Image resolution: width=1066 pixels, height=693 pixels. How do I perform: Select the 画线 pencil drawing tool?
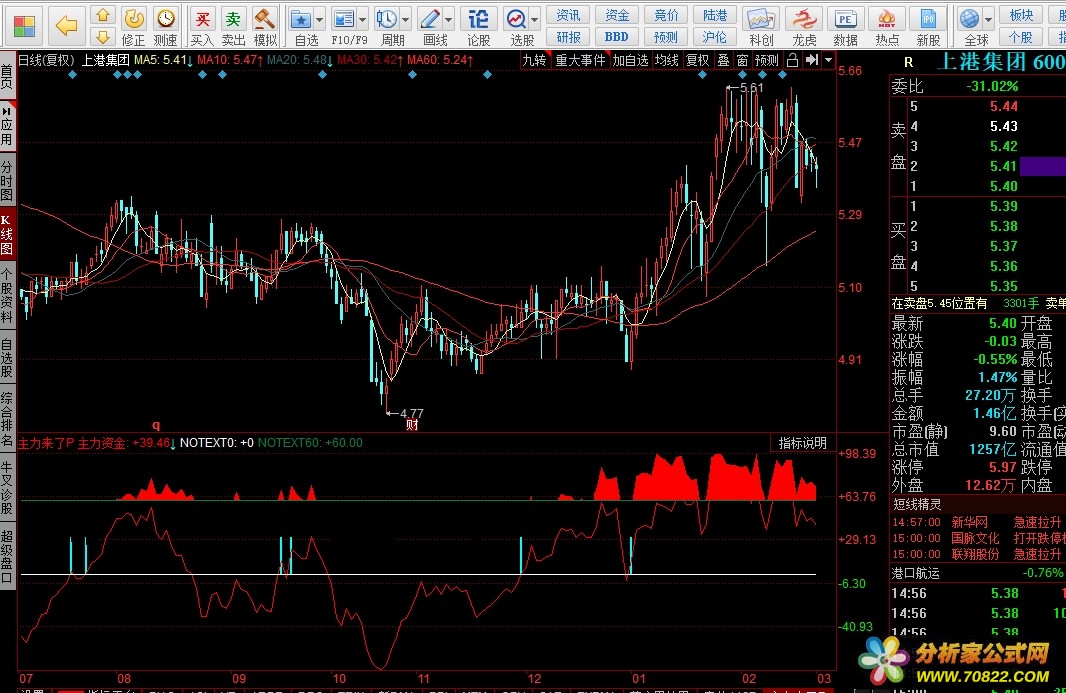(430, 18)
